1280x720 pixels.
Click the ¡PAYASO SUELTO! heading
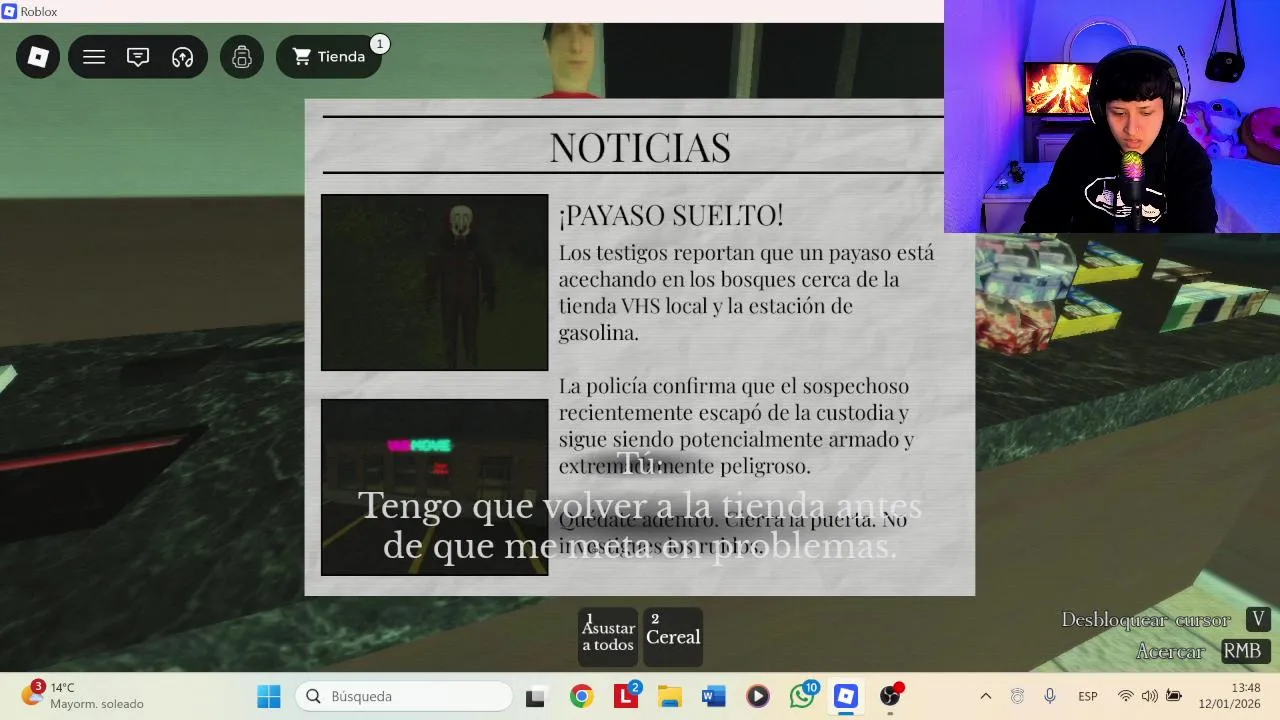pyautogui.click(x=671, y=215)
